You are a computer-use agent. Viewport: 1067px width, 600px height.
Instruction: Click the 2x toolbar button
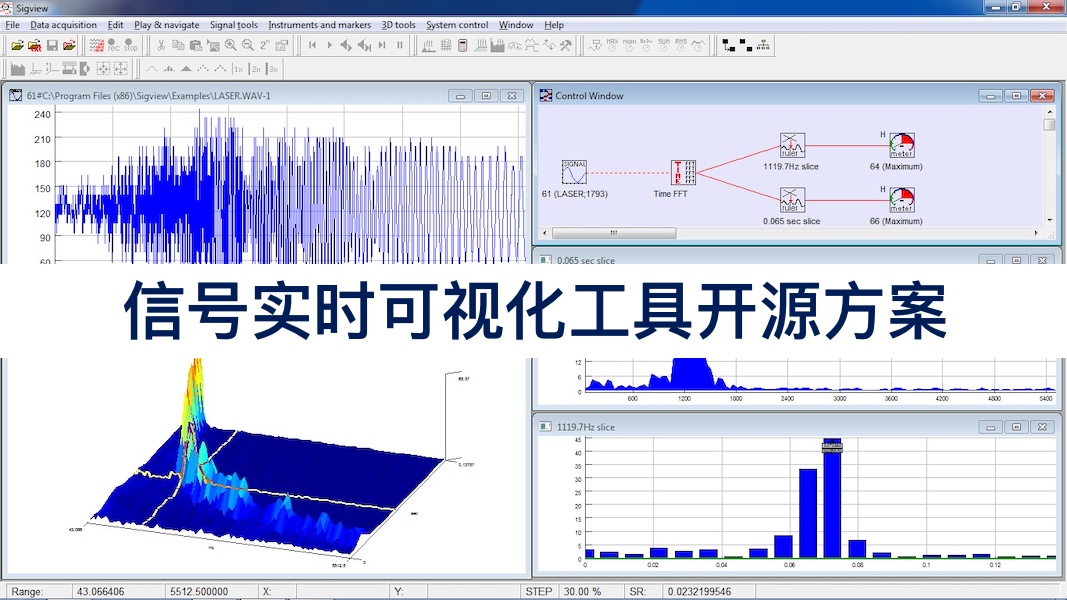[256, 69]
